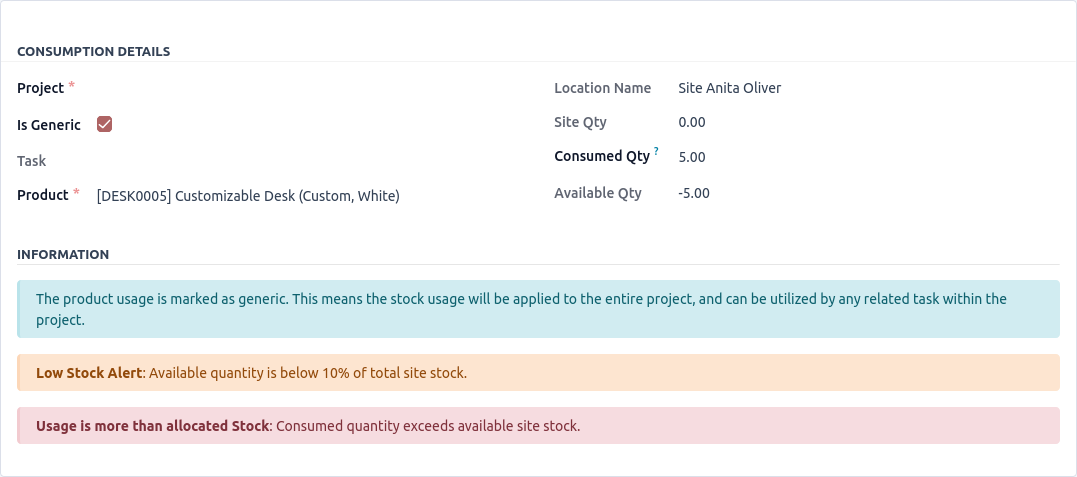Click the Project field label

click(41, 88)
